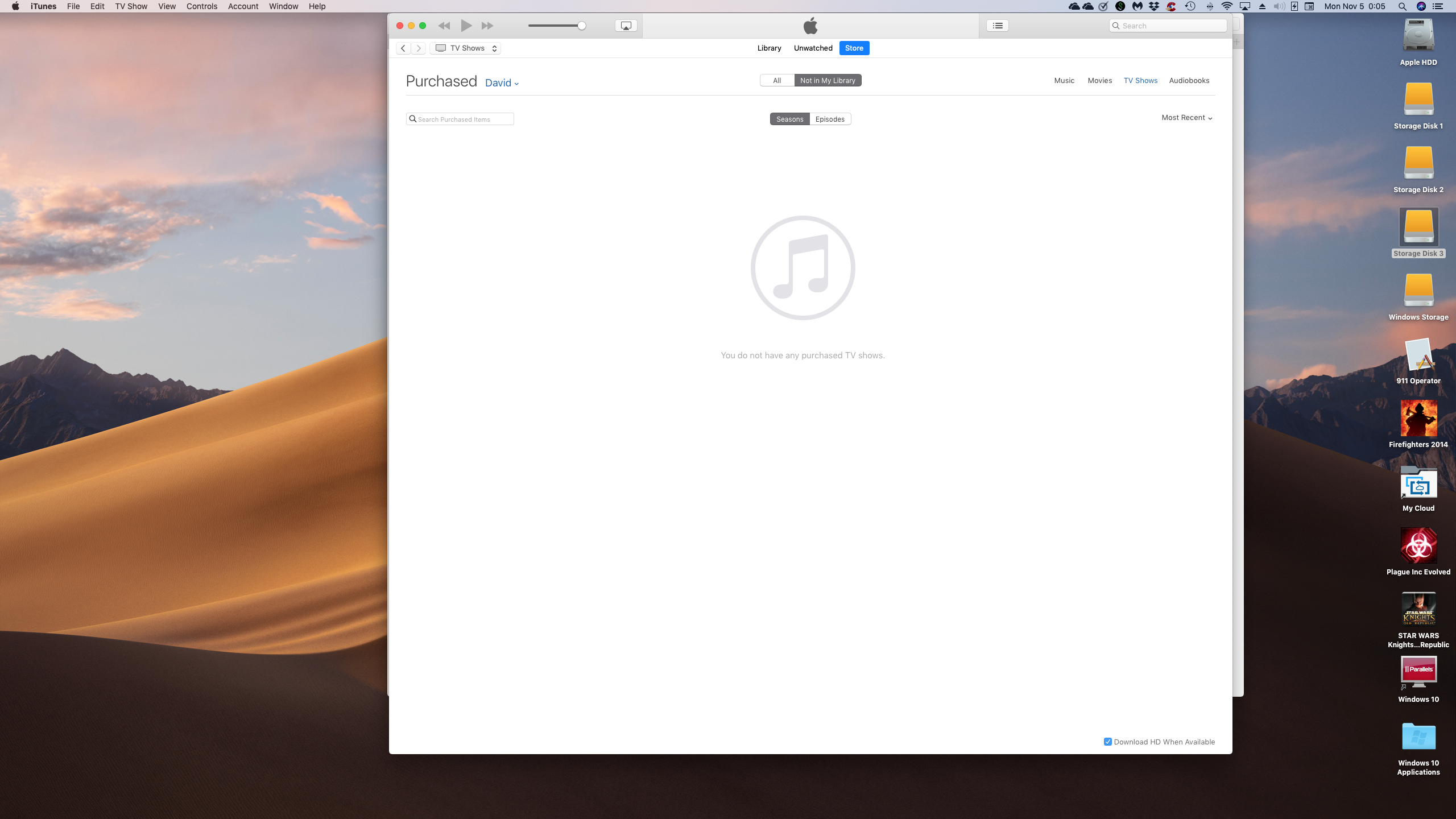Open the Malwarebytes menu bar icon
Viewport: 1456px width, 819px height.
pos(1137,6)
